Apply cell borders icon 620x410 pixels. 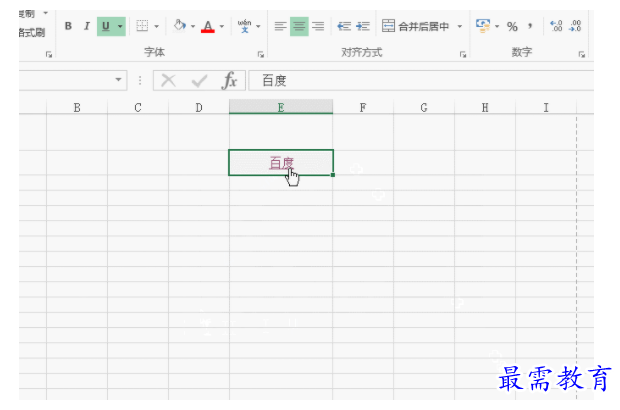point(142,26)
